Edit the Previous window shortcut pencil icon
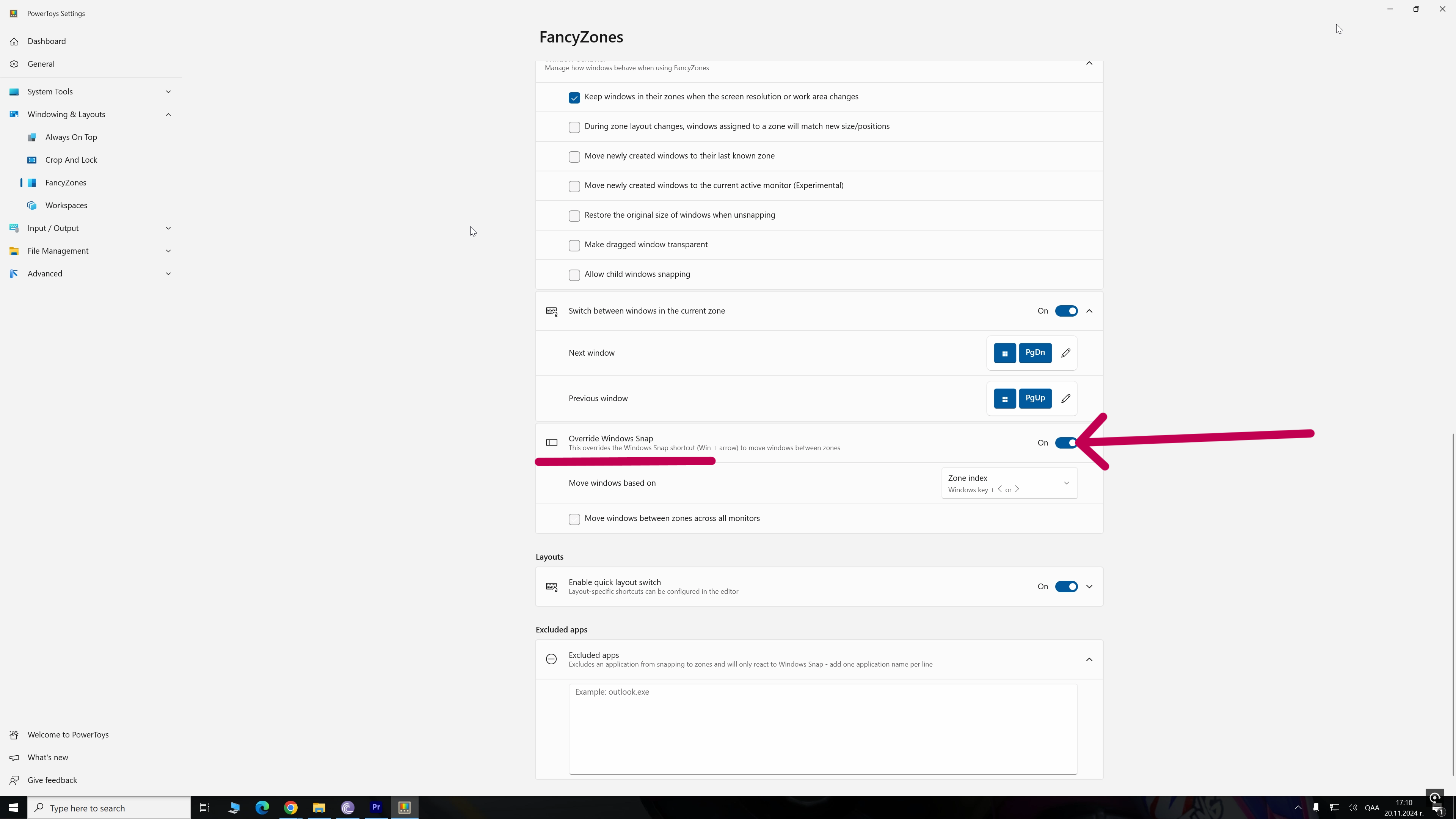 1065,399
